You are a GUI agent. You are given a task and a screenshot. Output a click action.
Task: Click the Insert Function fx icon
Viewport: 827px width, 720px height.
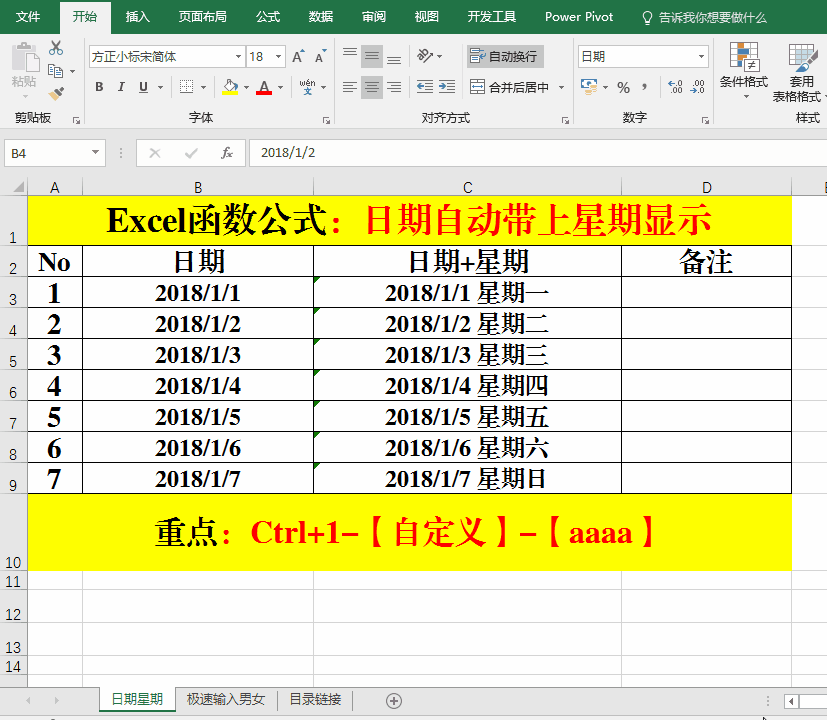coord(227,153)
